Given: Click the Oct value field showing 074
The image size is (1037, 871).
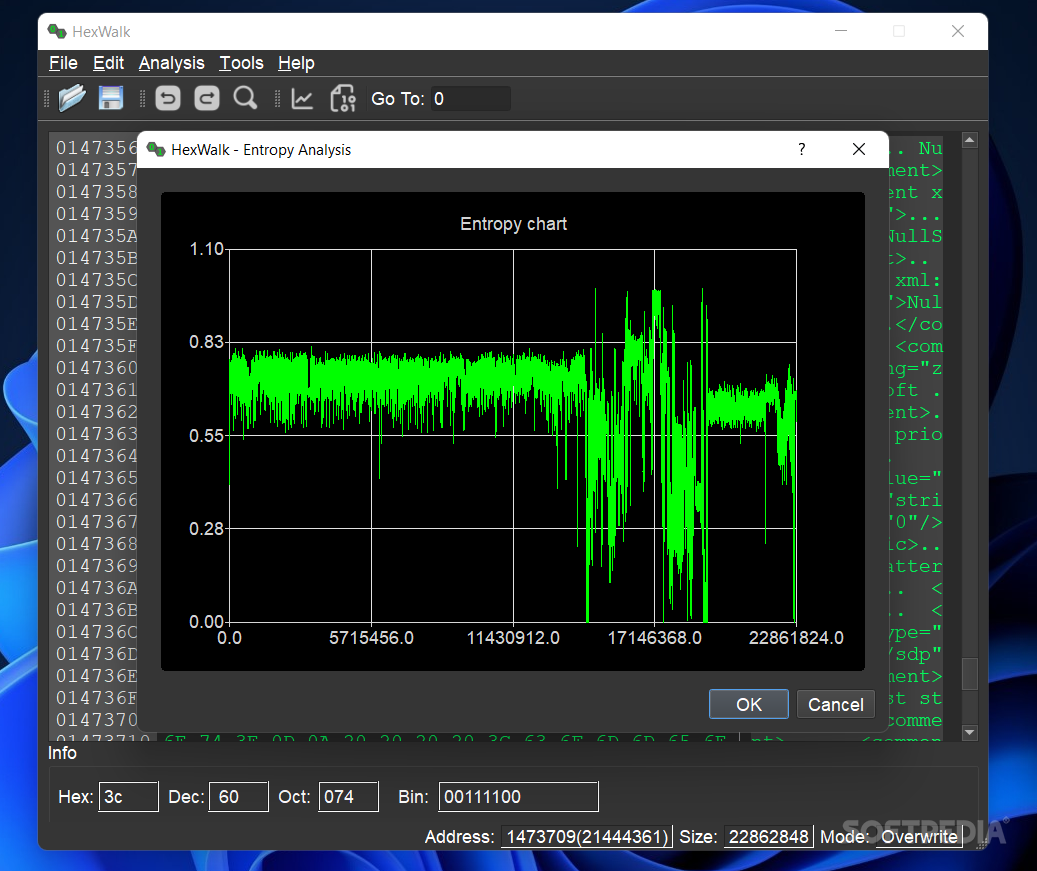Looking at the screenshot, I should point(349,796).
